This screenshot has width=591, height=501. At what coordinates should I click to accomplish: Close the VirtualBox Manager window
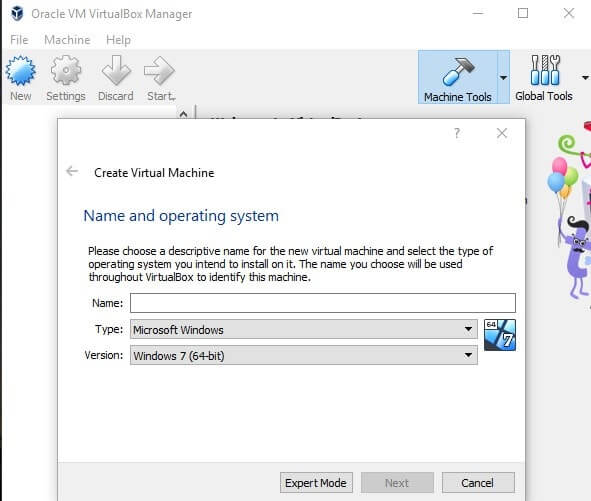[x=569, y=13]
